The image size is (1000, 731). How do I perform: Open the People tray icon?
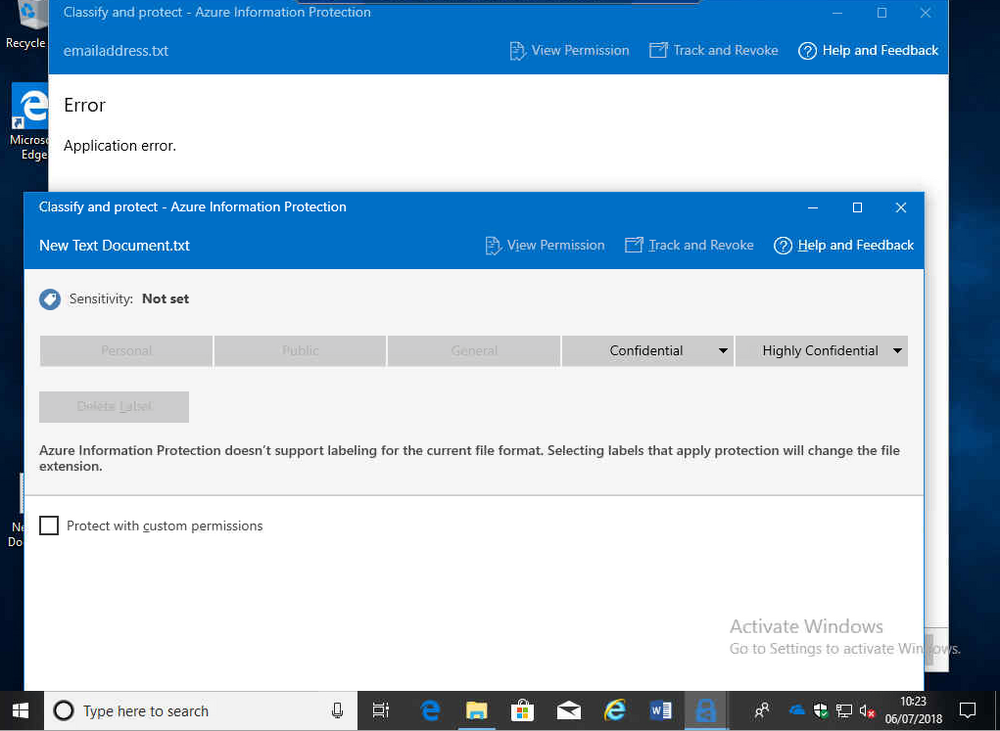(761, 711)
